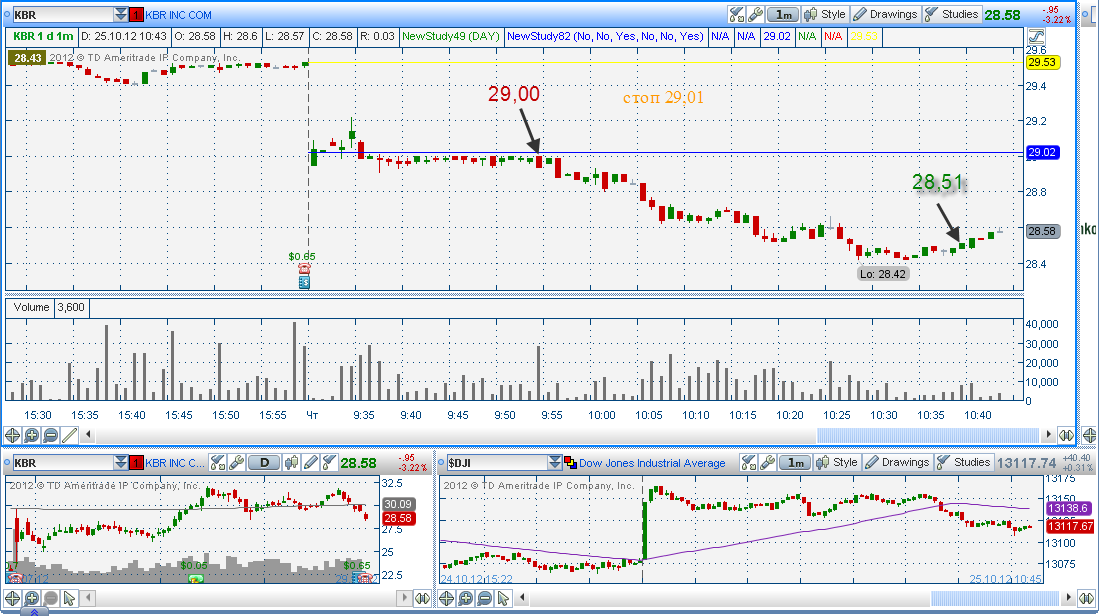Select line drawing tool under main chart
The height and width of the screenshot is (616, 1099).
click(69, 435)
